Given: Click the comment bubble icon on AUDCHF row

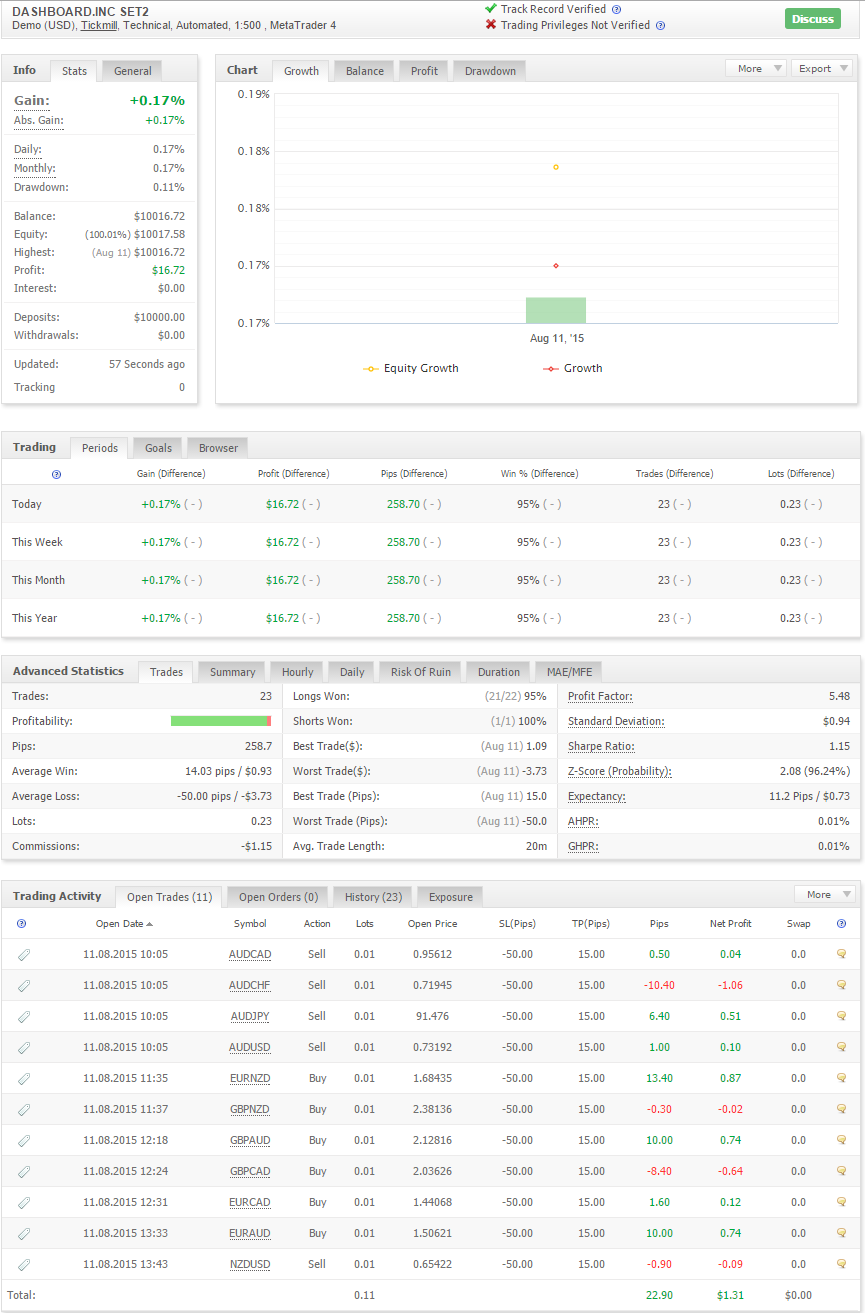Looking at the screenshot, I should point(841,985).
